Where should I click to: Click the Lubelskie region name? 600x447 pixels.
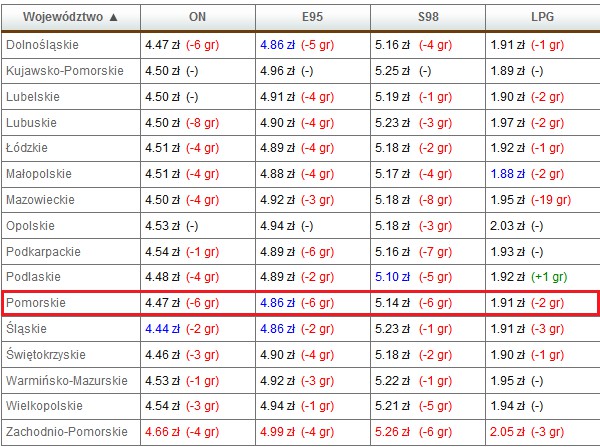click(32, 97)
